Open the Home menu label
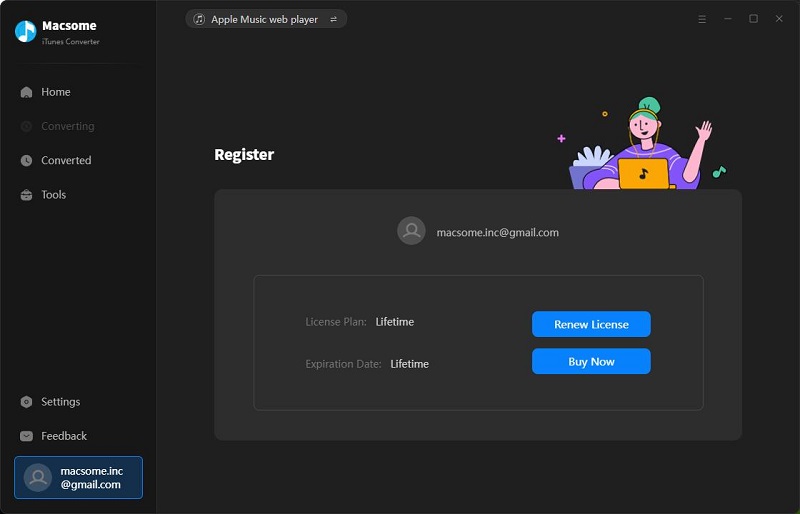 56,92
